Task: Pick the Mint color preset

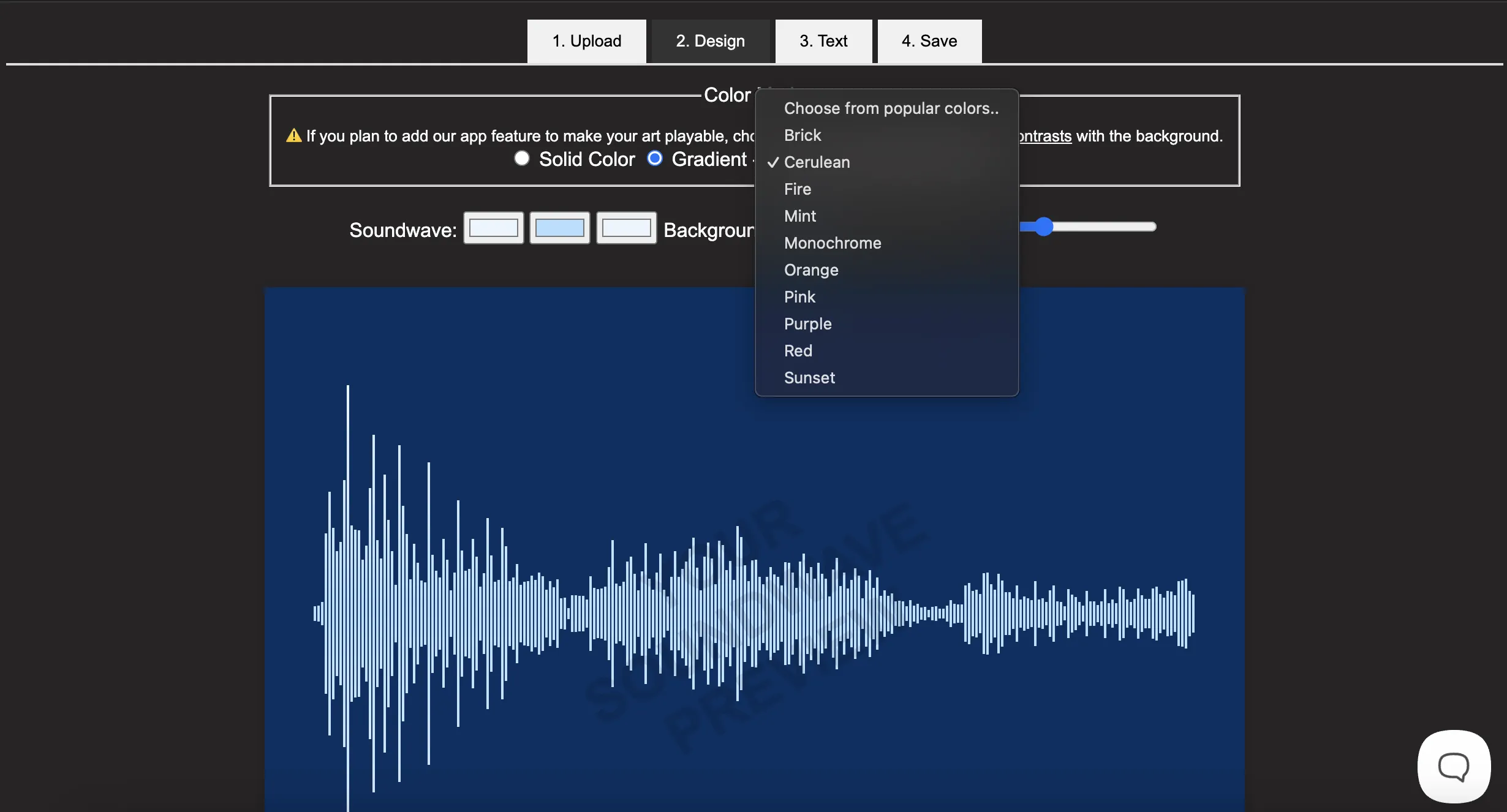Action: [x=886, y=216]
